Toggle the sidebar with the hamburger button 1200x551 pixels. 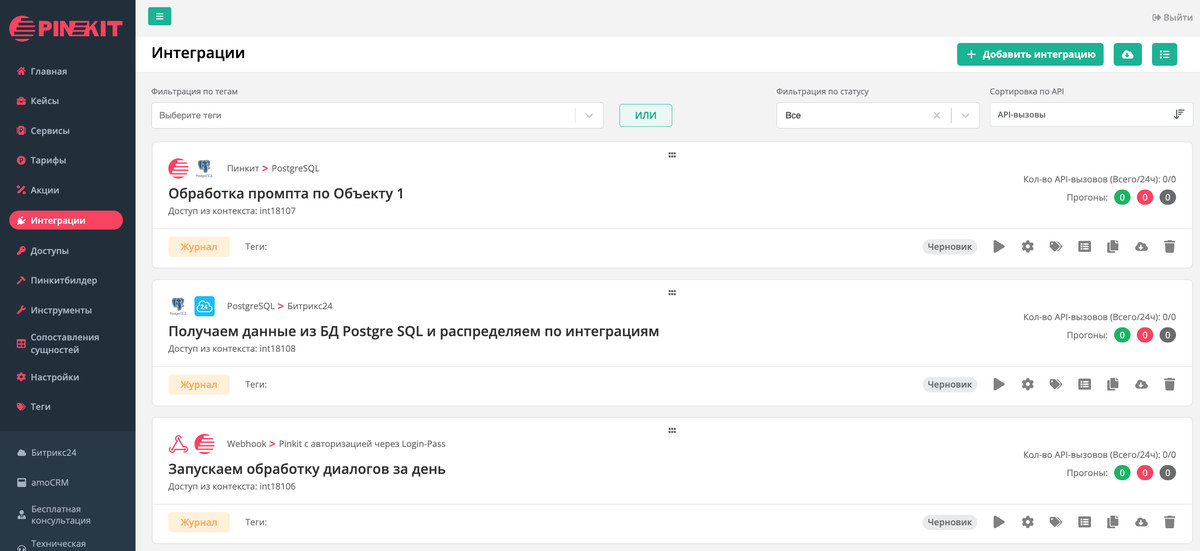pos(160,16)
